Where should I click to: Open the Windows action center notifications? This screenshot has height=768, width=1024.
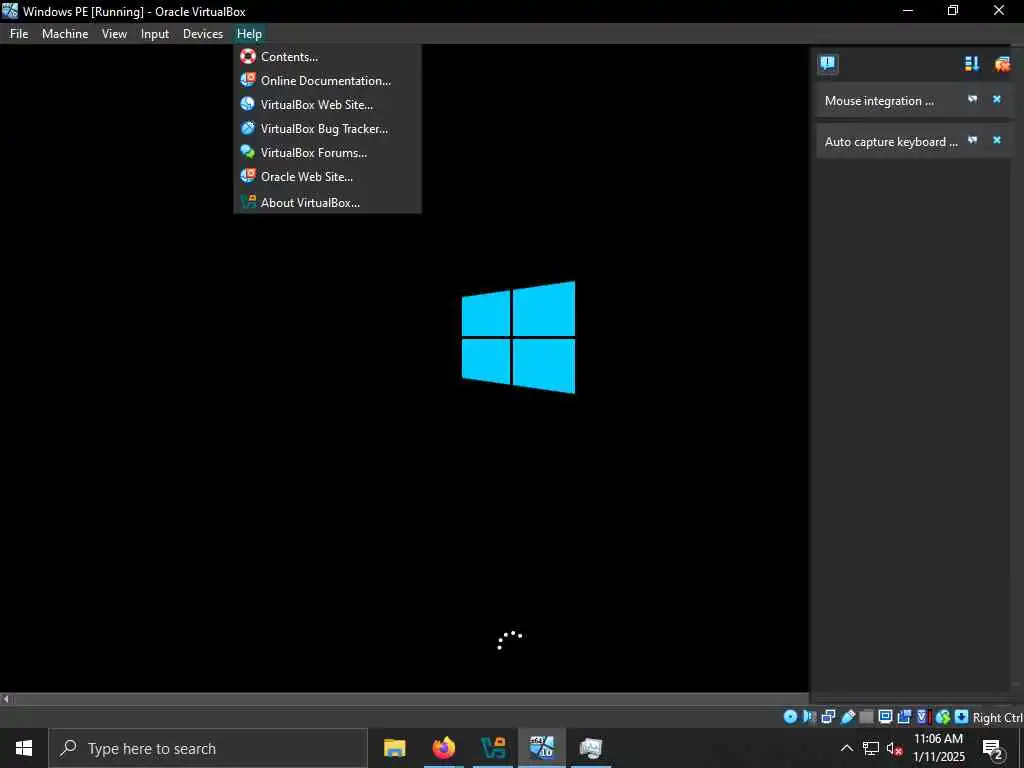point(993,748)
